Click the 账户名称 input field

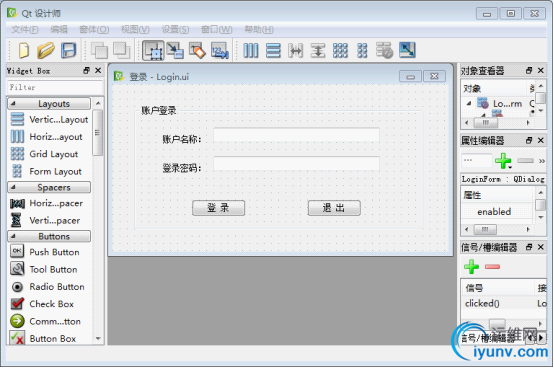pos(296,135)
